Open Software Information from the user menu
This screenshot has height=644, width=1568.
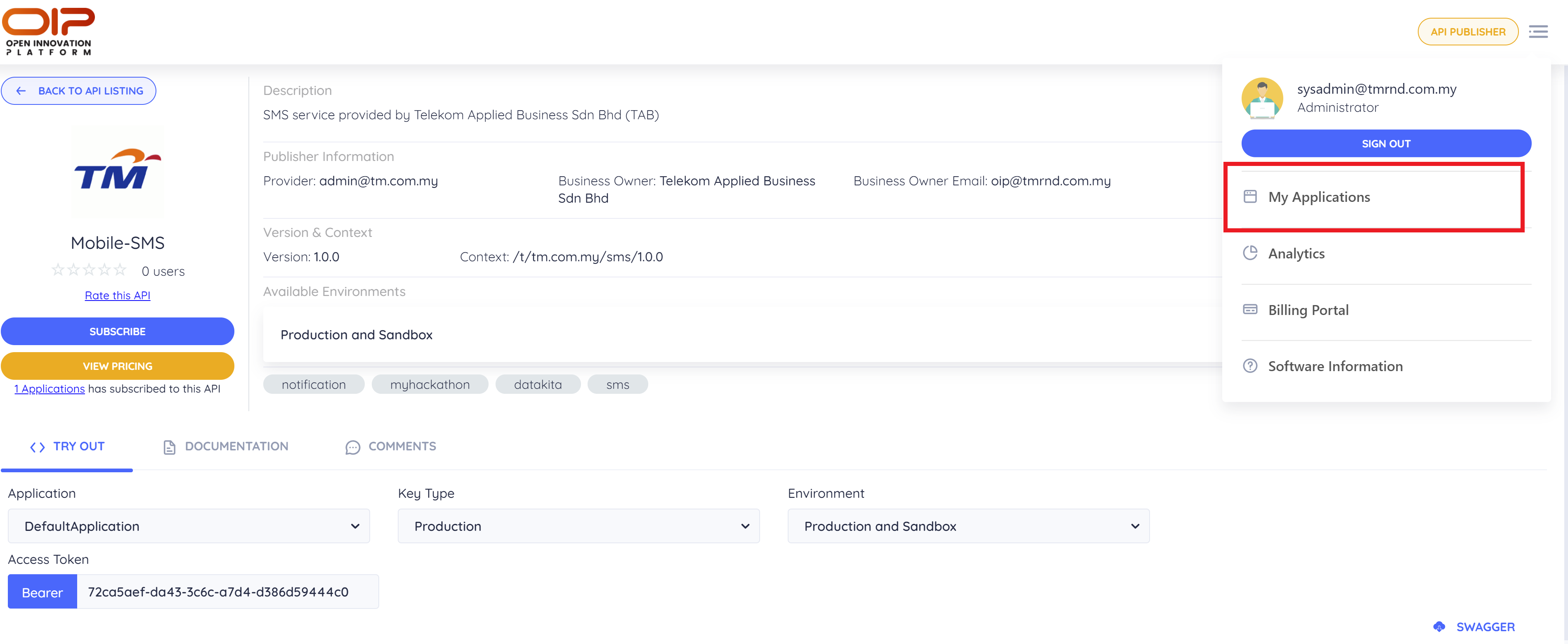click(x=1385, y=367)
